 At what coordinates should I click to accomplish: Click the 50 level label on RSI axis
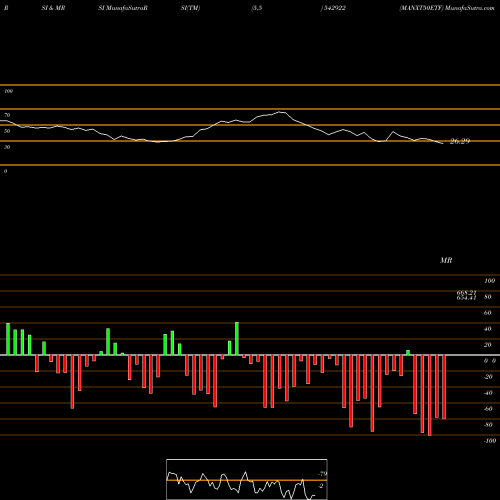point(7,131)
